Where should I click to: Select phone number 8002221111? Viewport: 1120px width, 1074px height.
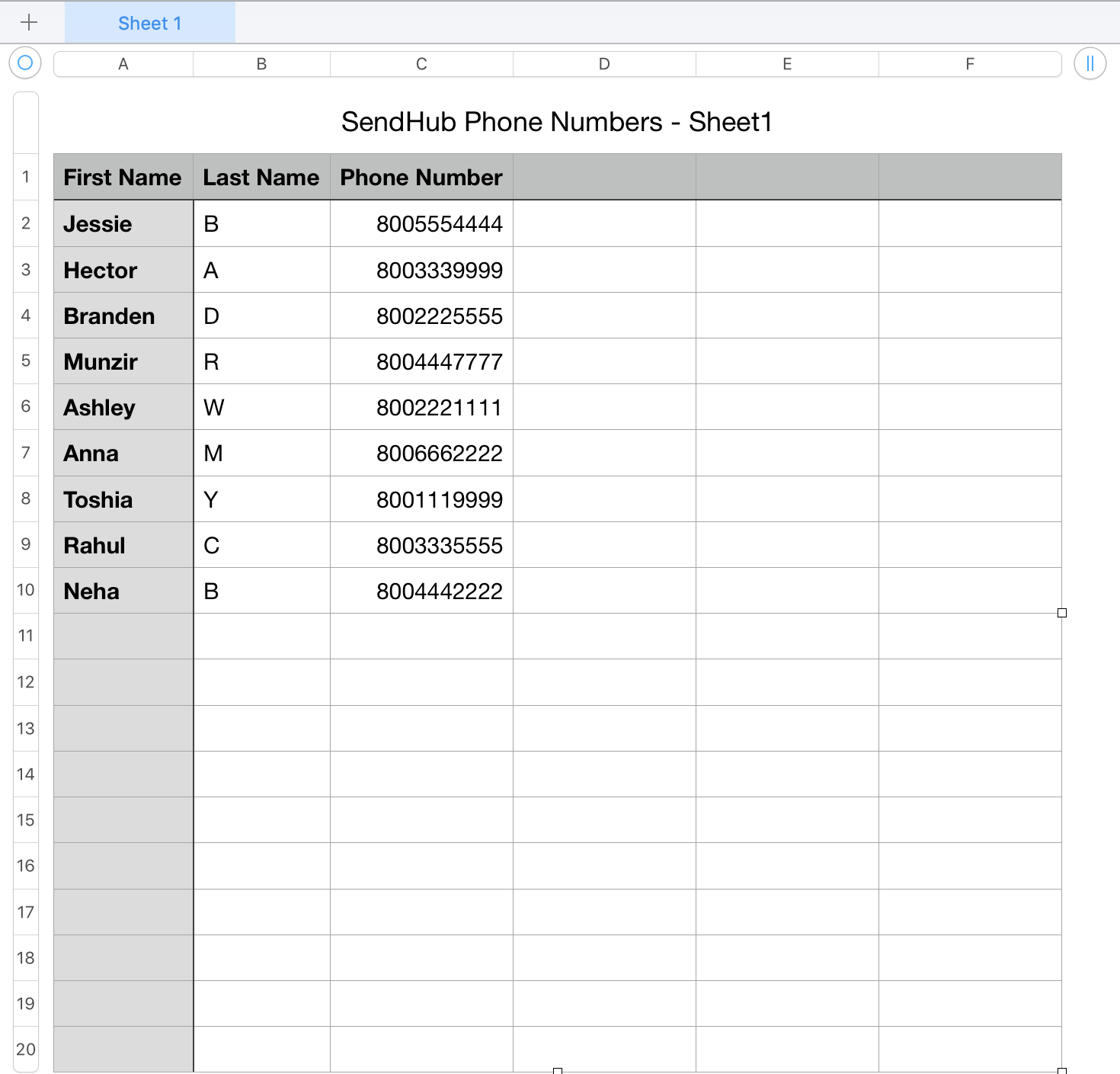click(x=421, y=407)
